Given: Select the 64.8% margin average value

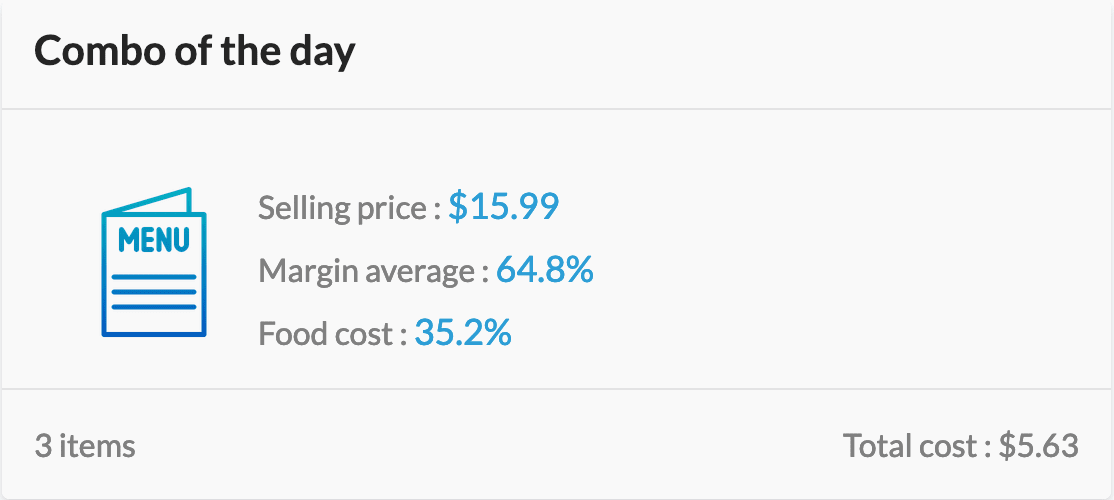Looking at the screenshot, I should (x=544, y=269).
